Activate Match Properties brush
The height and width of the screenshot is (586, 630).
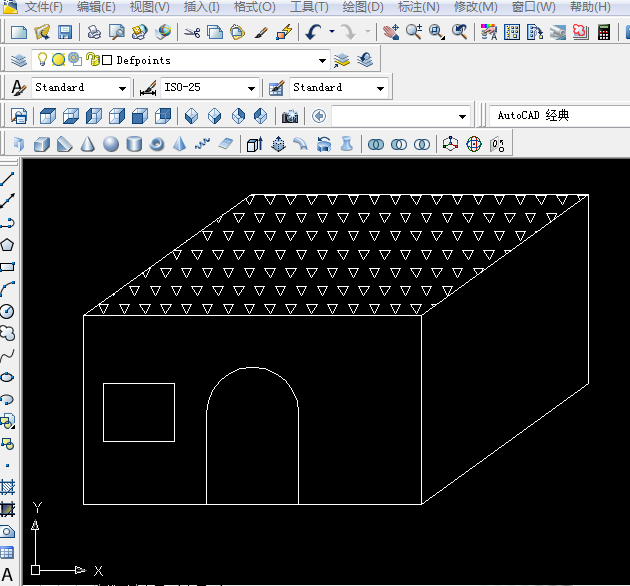tap(262, 32)
